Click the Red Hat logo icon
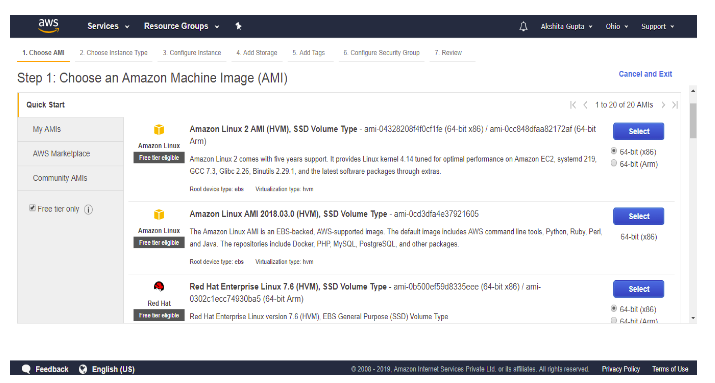The width and height of the screenshot is (715, 383). pos(159,286)
